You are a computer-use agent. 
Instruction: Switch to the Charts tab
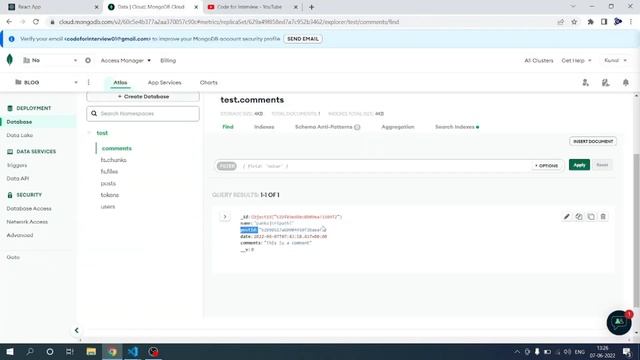coord(209,82)
